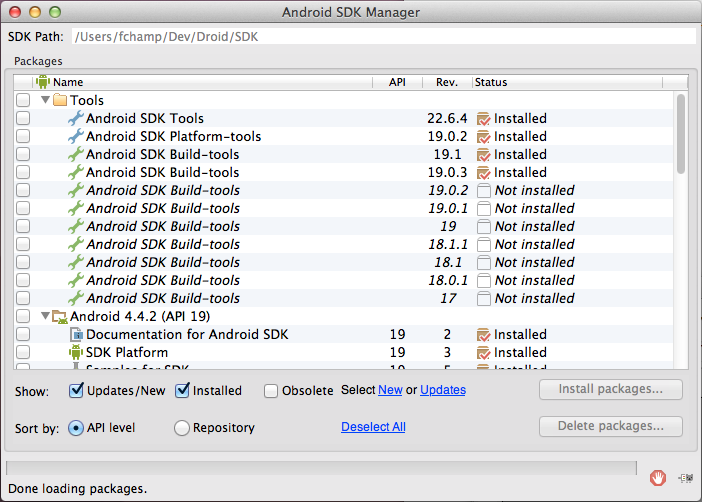Click Installed status icon for SDK Platform row
Viewport: 702px width, 502px height.
pos(484,352)
